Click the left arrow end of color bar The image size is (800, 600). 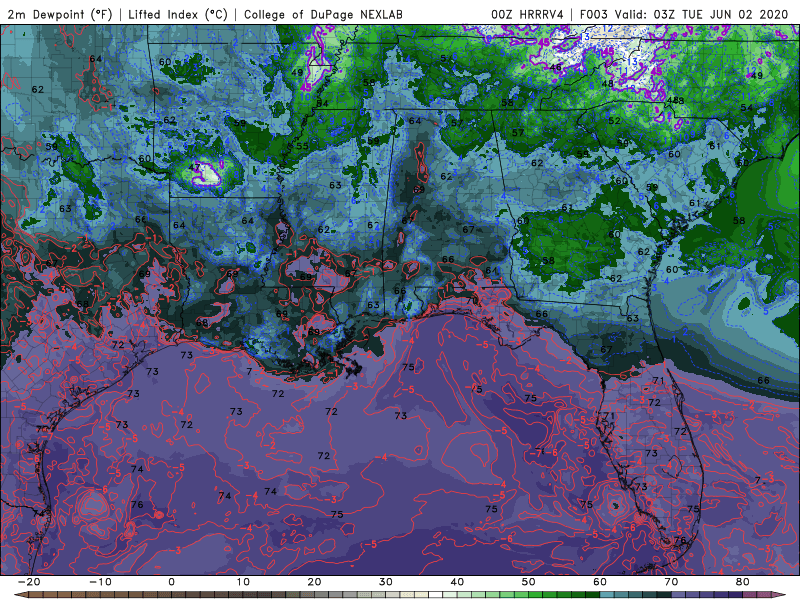(x=19, y=595)
